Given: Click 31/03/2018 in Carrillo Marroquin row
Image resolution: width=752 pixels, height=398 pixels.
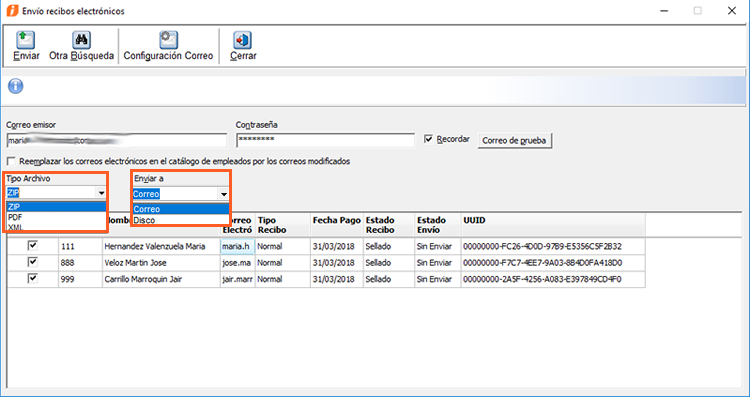Looking at the screenshot, I should tap(333, 279).
